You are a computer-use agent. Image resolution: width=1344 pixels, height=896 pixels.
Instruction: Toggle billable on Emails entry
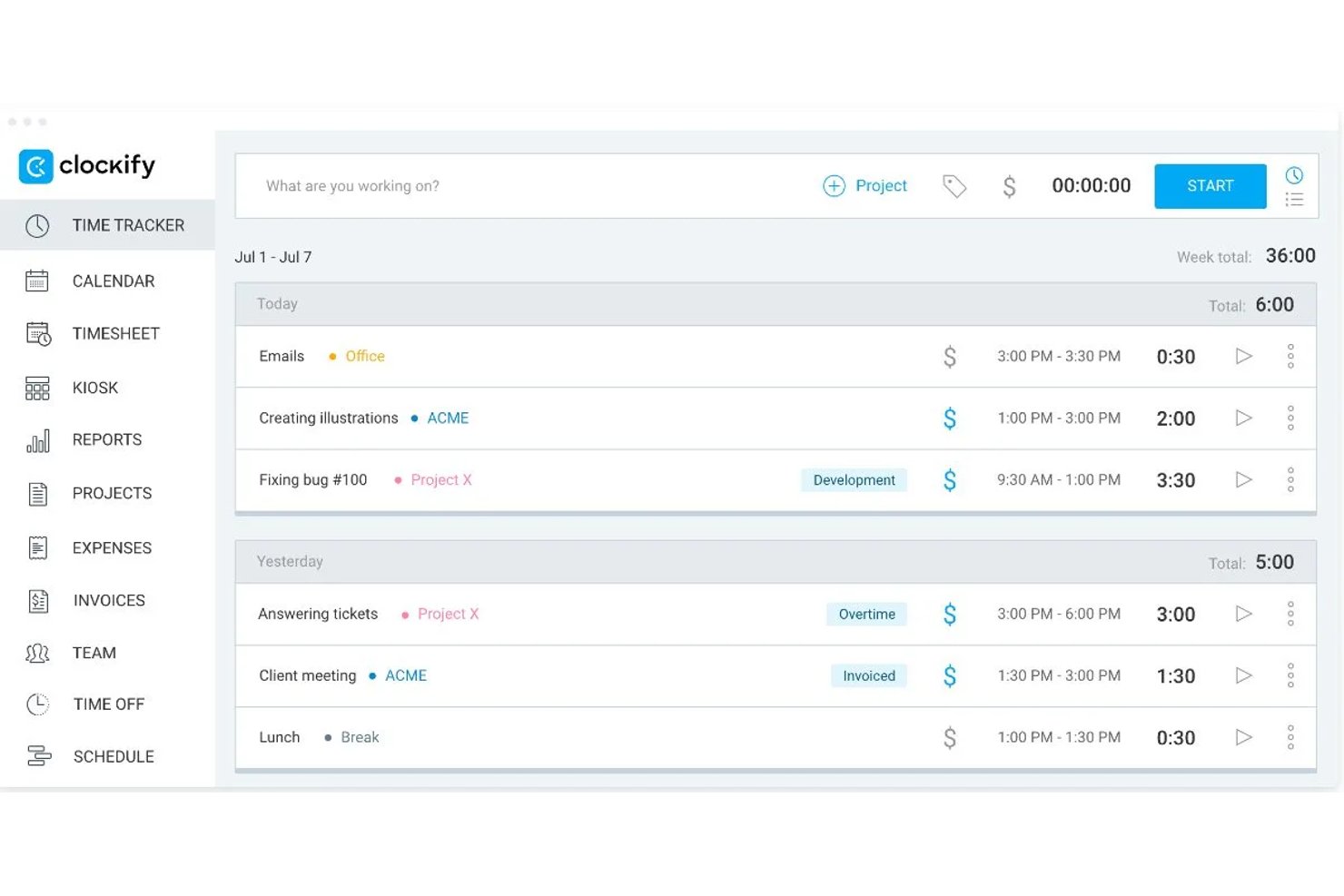coord(950,357)
